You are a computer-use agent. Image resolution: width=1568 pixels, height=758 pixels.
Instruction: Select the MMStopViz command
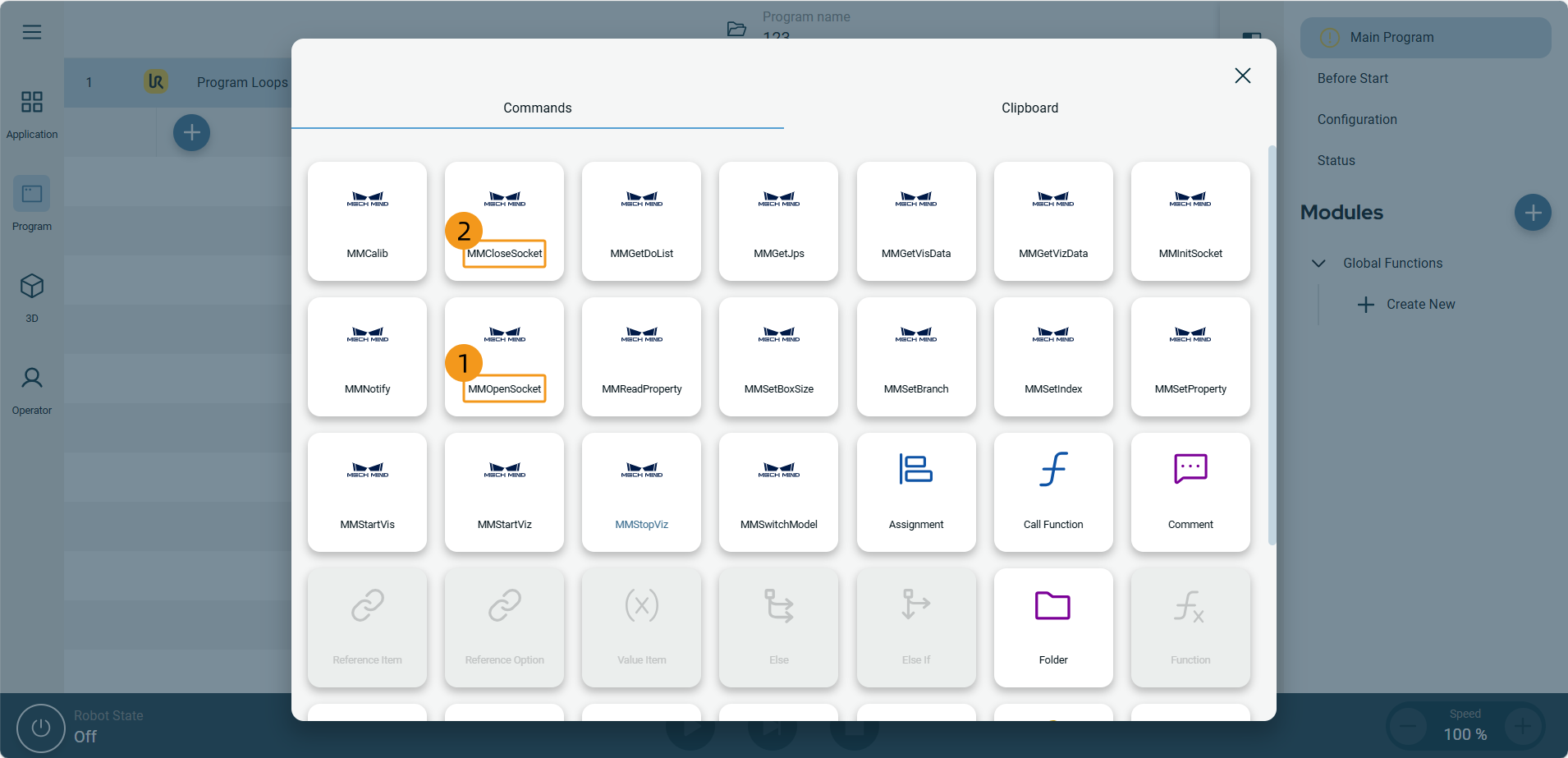pos(641,493)
